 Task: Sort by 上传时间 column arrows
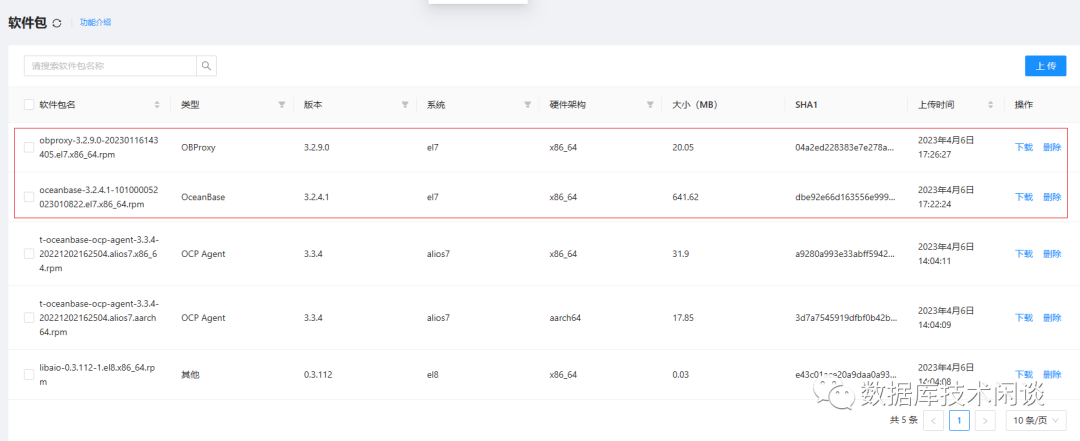pos(990,105)
